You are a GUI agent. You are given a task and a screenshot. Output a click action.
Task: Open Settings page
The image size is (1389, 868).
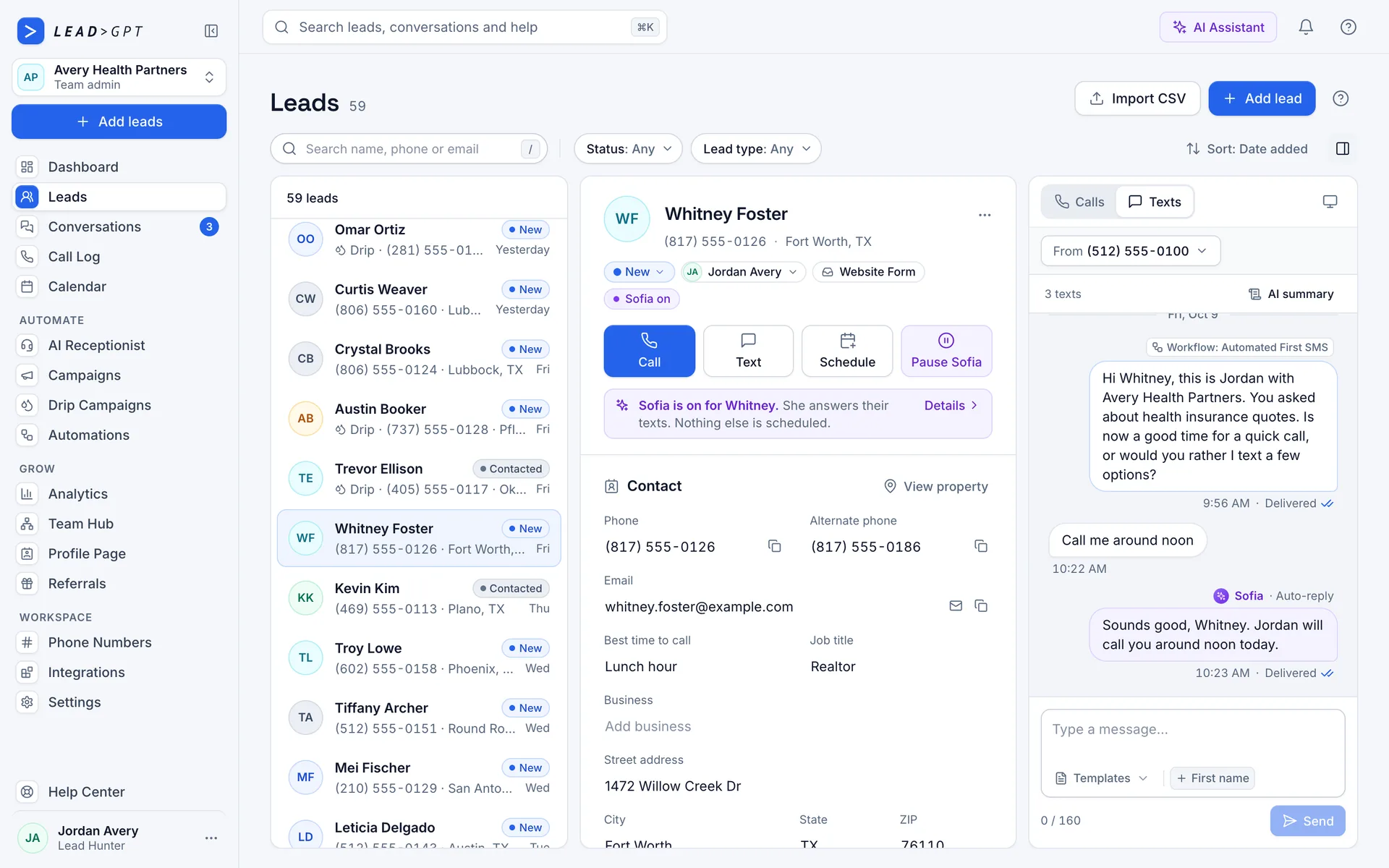click(119, 702)
